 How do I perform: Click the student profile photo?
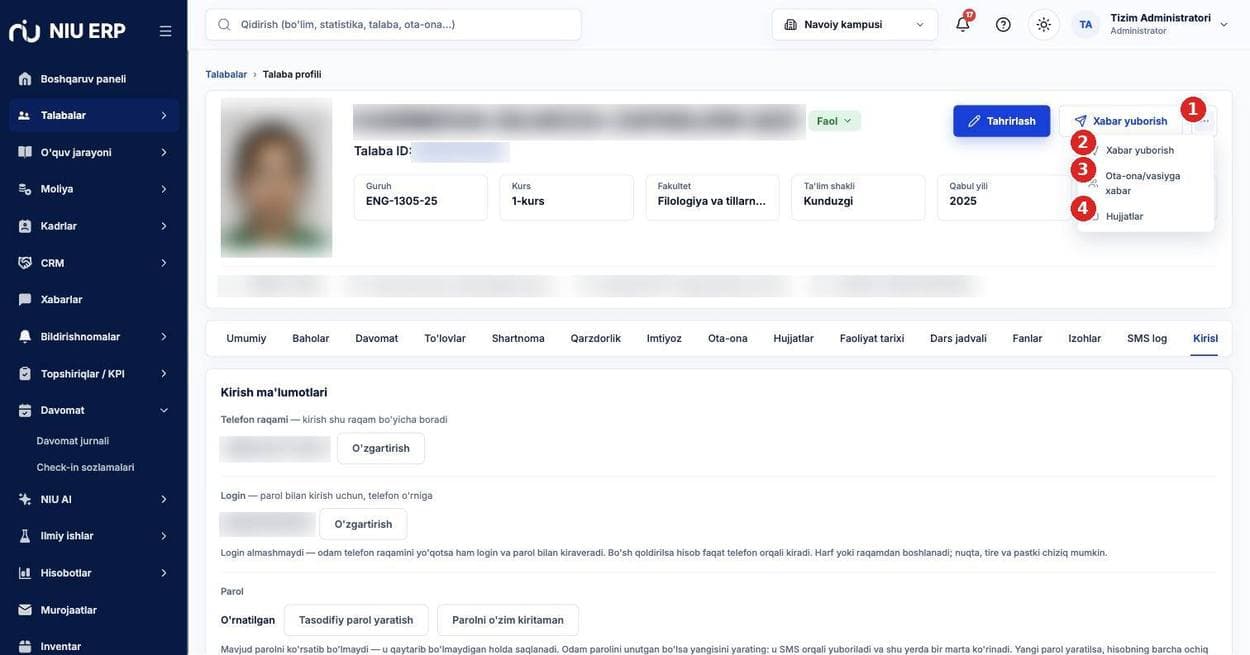[x=276, y=178]
